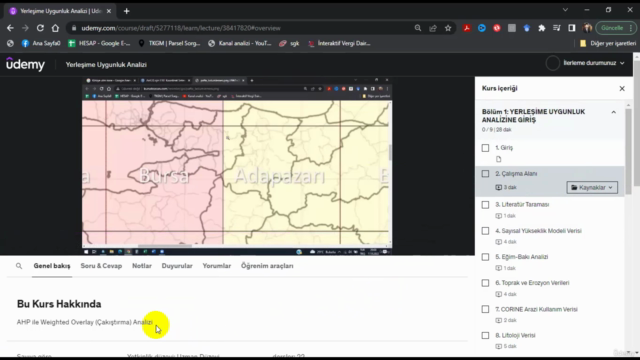Check the 1. Giriş lecture checkbox
Screen dimensions: 640x360
(x=485, y=148)
